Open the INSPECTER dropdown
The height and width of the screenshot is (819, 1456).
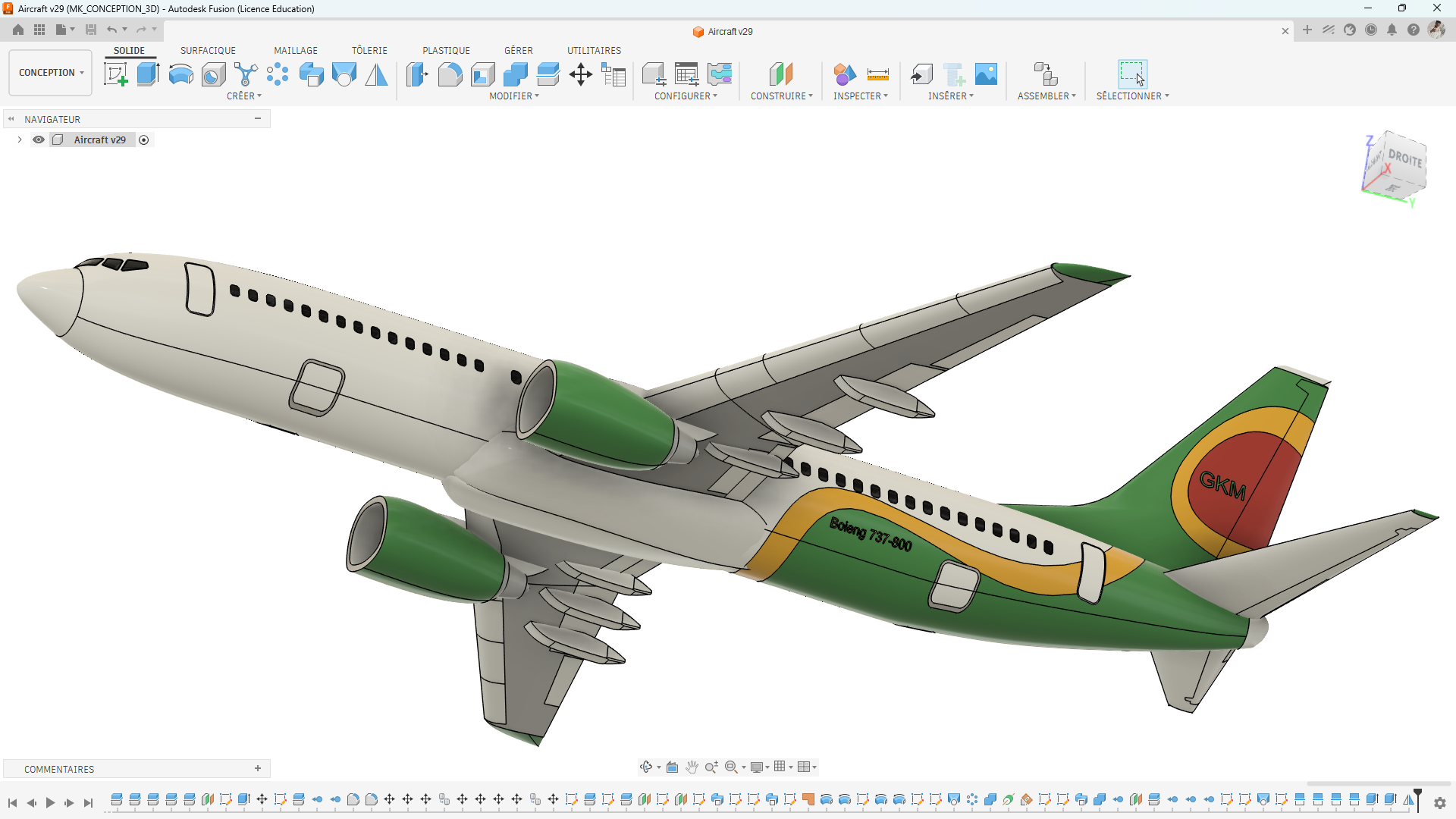861,96
